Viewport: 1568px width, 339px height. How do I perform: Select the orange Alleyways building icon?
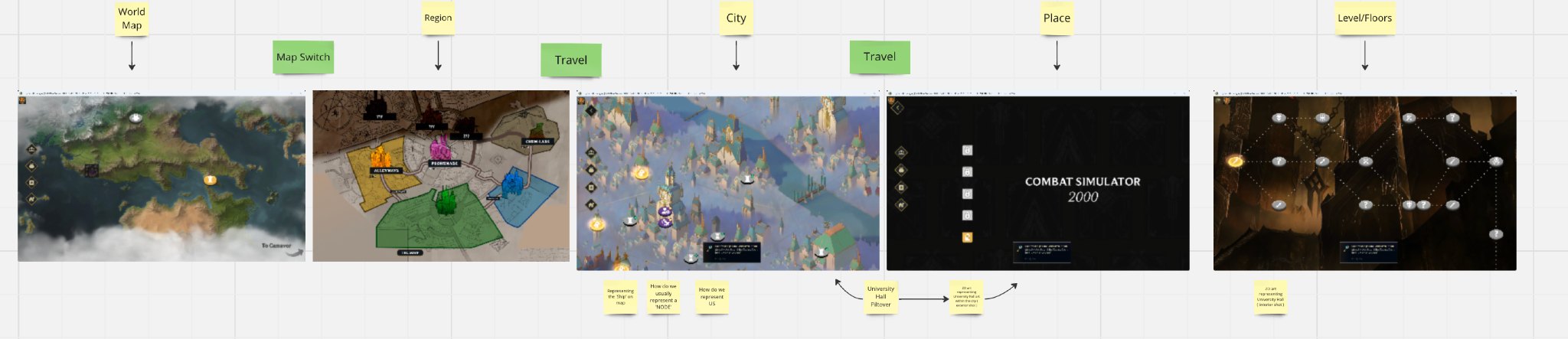382,155
